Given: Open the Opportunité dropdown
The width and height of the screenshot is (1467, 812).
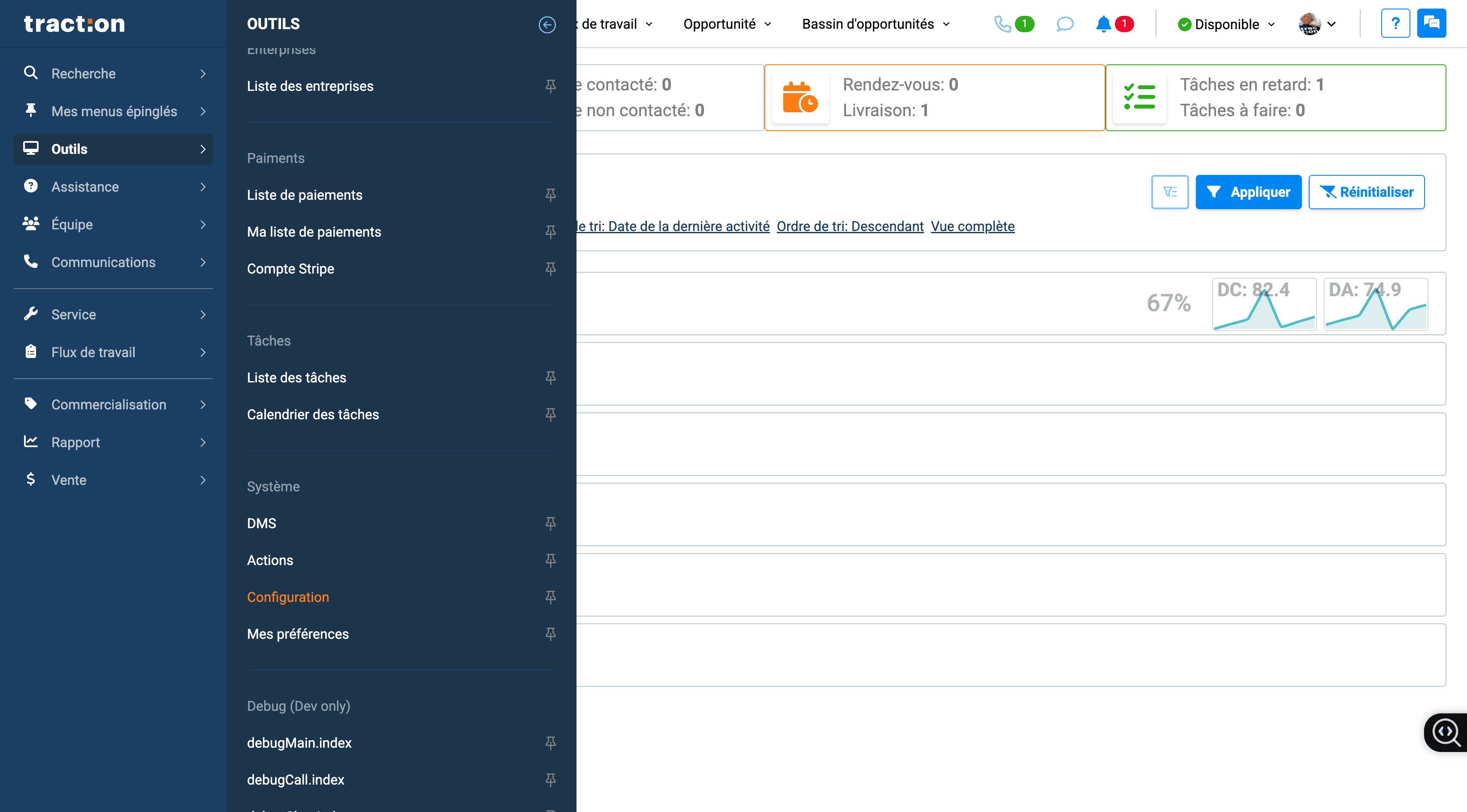Looking at the screenshot, I should click(727, 24).
